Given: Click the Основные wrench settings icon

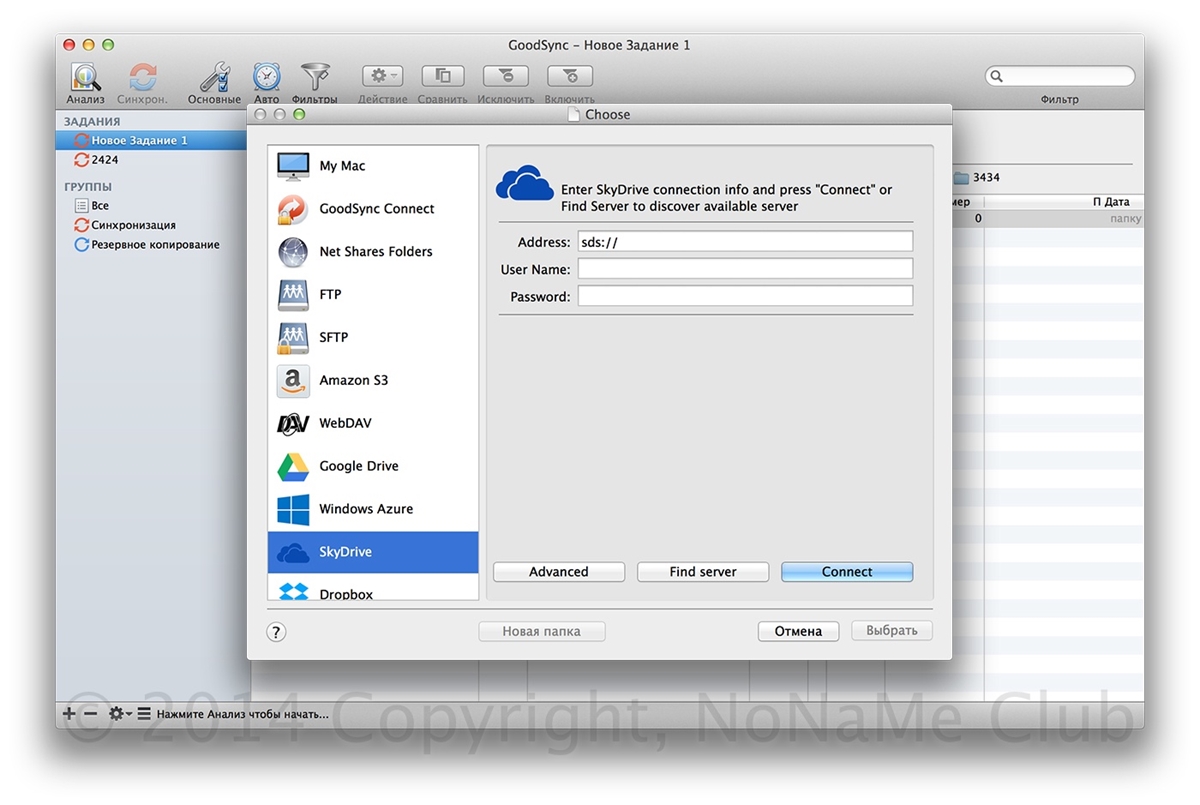Looking at the screenshot, I should tap(214, 79).
